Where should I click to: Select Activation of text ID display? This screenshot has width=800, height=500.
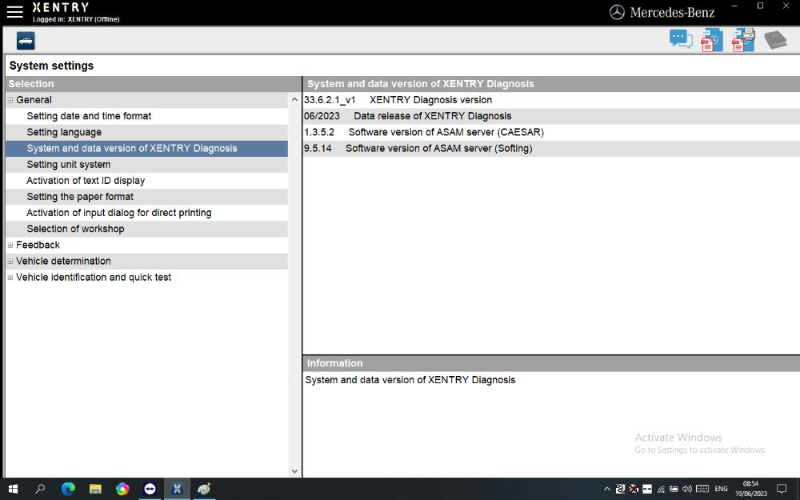(x=86, y=181)
